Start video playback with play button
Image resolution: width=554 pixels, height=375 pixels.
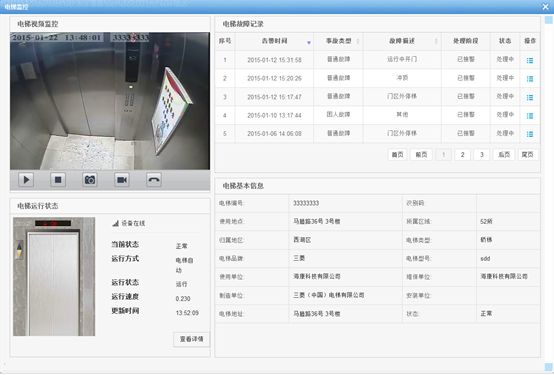point(26,180)
